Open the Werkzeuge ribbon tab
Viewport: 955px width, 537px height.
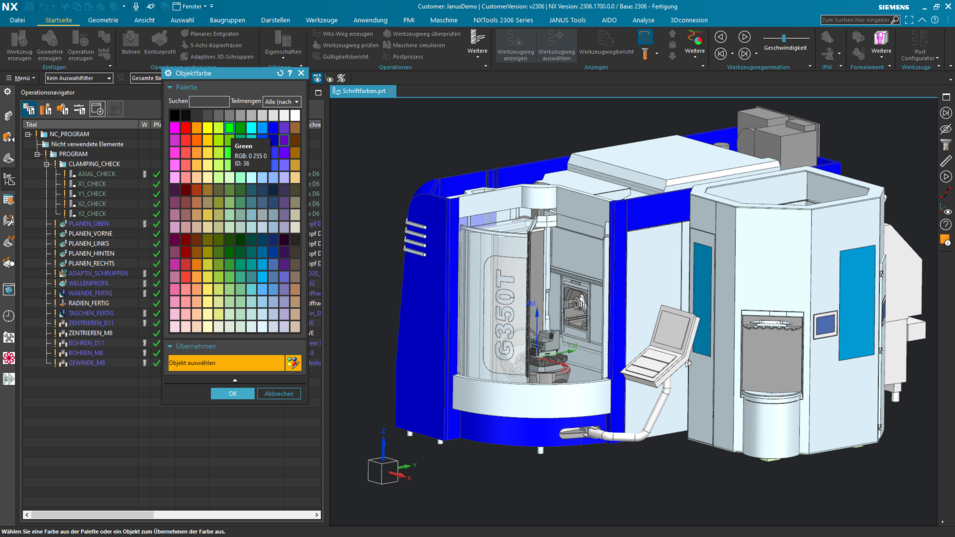click(x=322, y=20)
